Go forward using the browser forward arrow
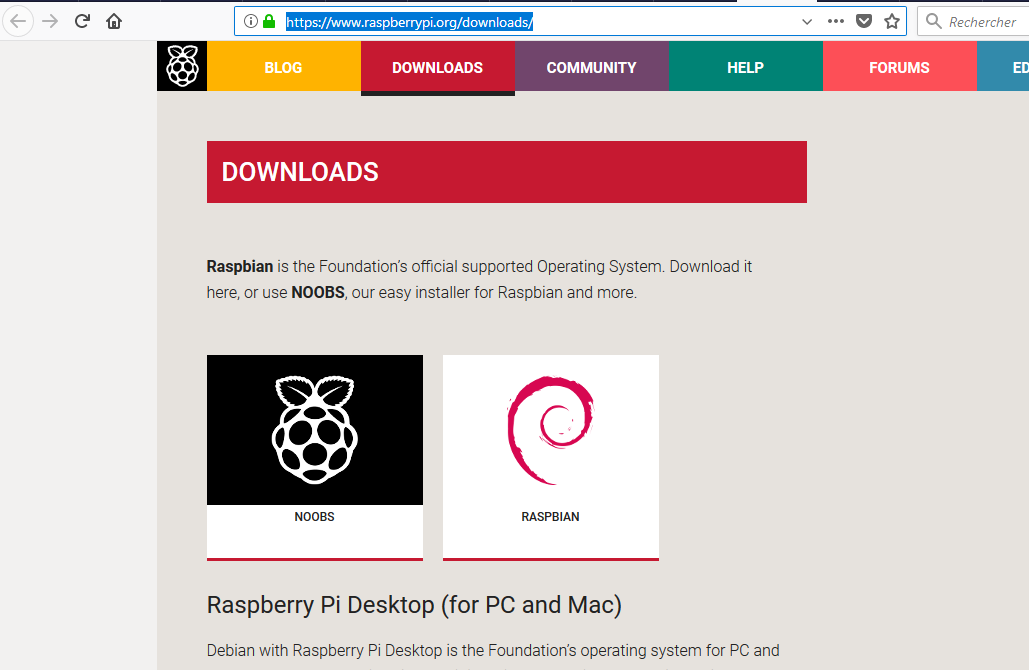This screenshot has height=670, width=1029. click(50, 22)
